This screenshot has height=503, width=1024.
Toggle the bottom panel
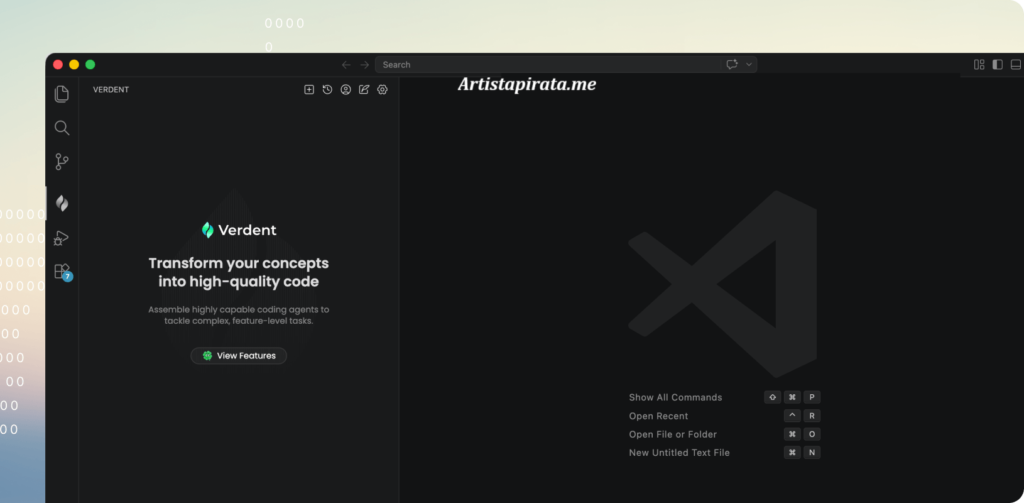1016,65
